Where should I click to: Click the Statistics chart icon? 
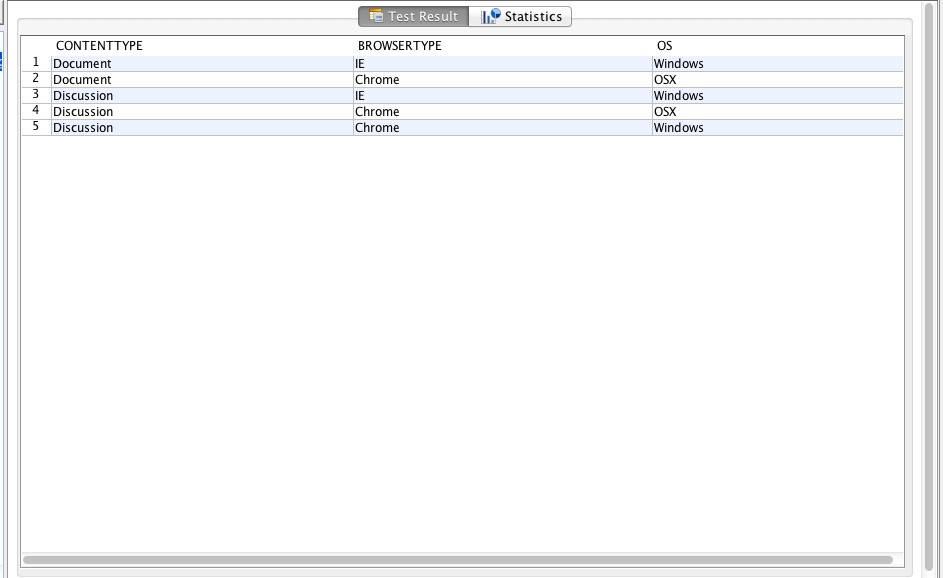pyautogui.click(x=491, y=16)
